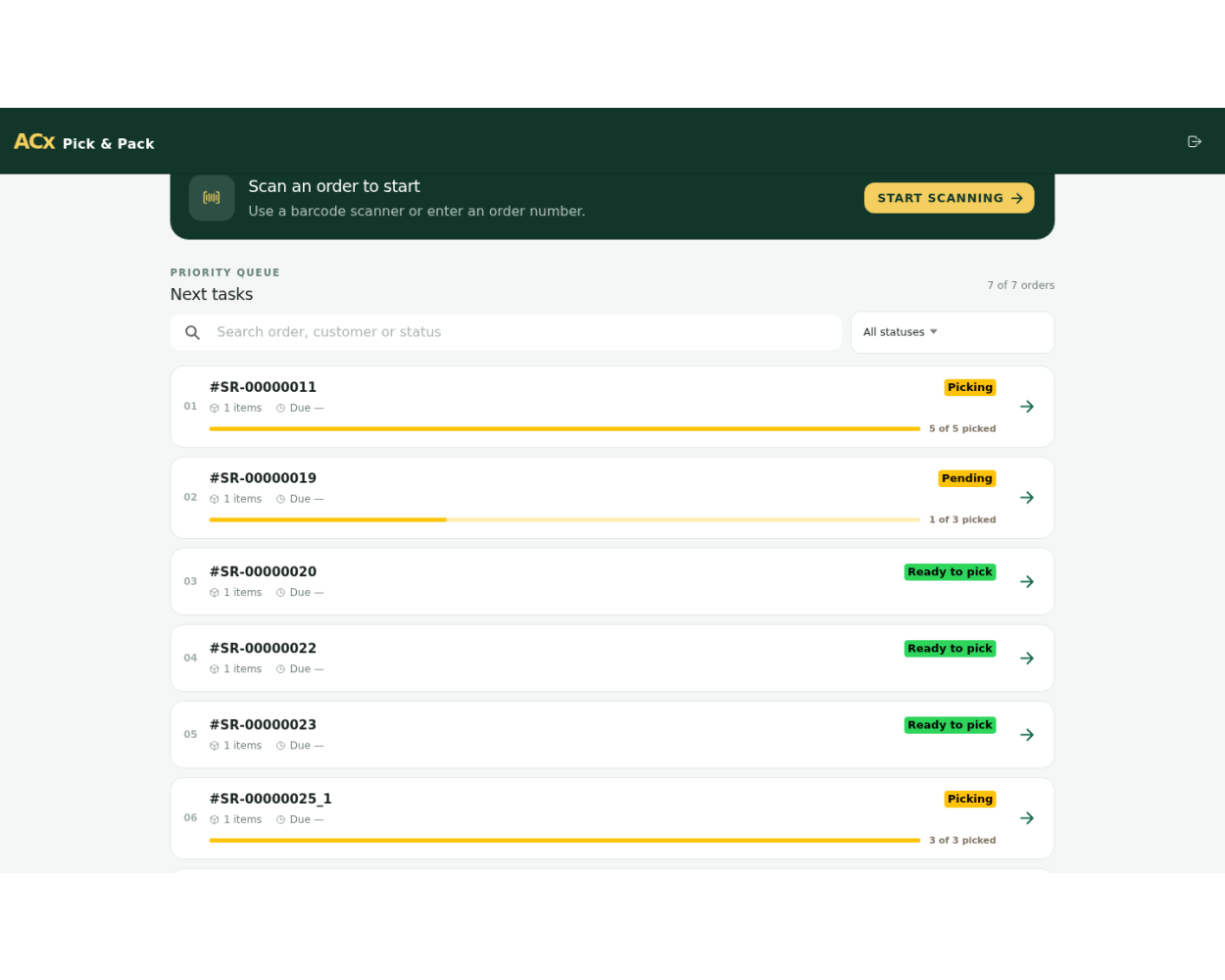The width and height of the screenshot is (1225, 980).
Task: Click the Ready to pick badge on #SR-00000022
Action: click(951, 649)
